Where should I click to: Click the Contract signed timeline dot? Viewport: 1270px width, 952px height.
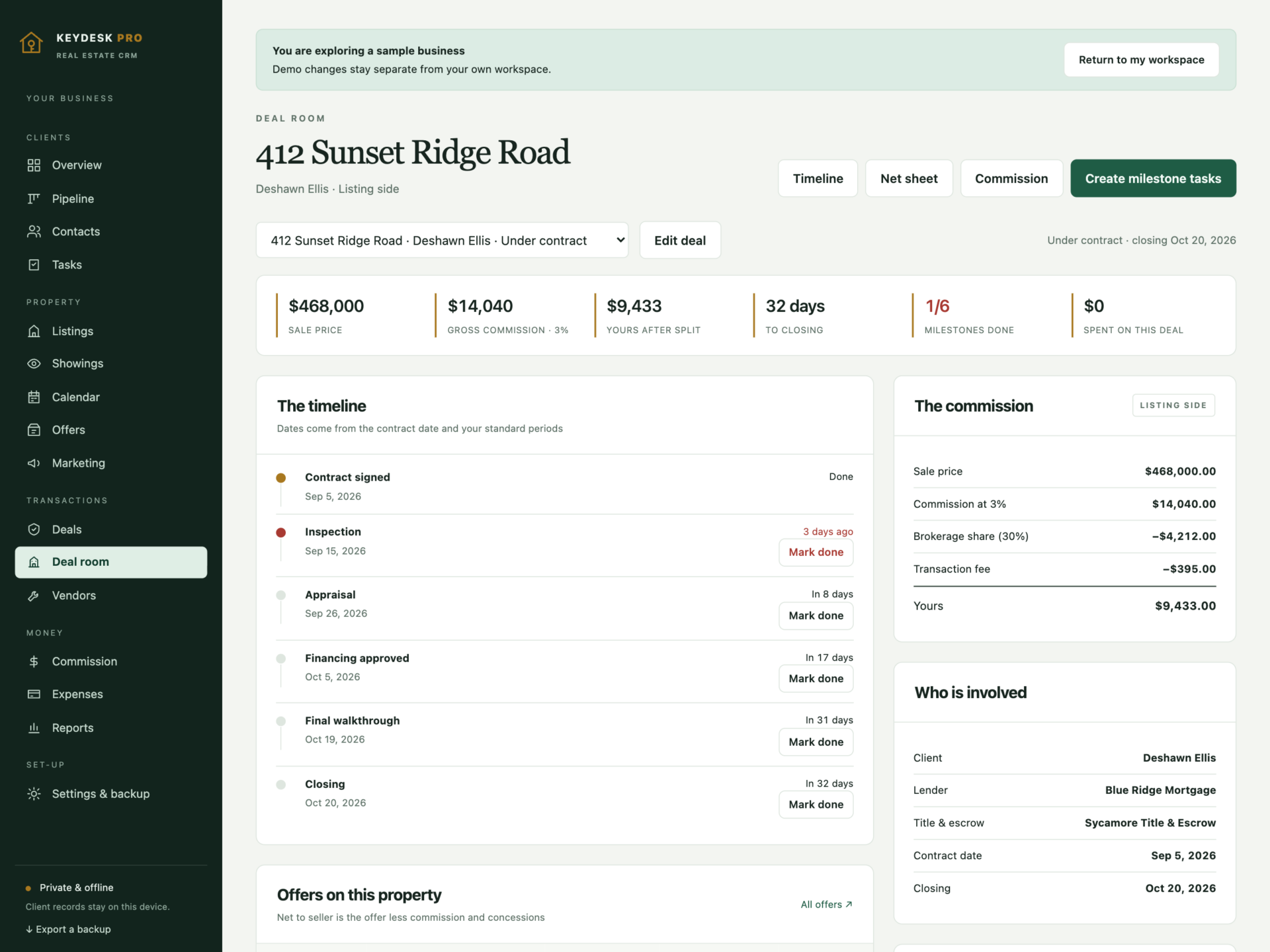[x=281, y=477]
